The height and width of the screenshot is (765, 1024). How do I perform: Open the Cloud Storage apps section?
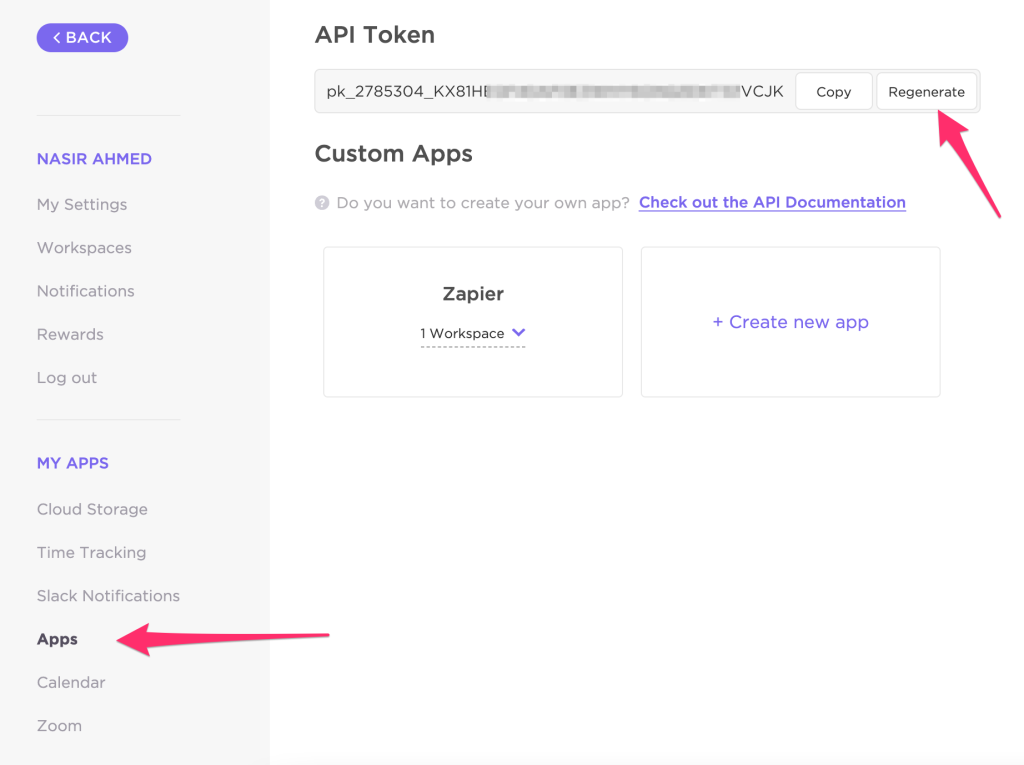(92, 509)
